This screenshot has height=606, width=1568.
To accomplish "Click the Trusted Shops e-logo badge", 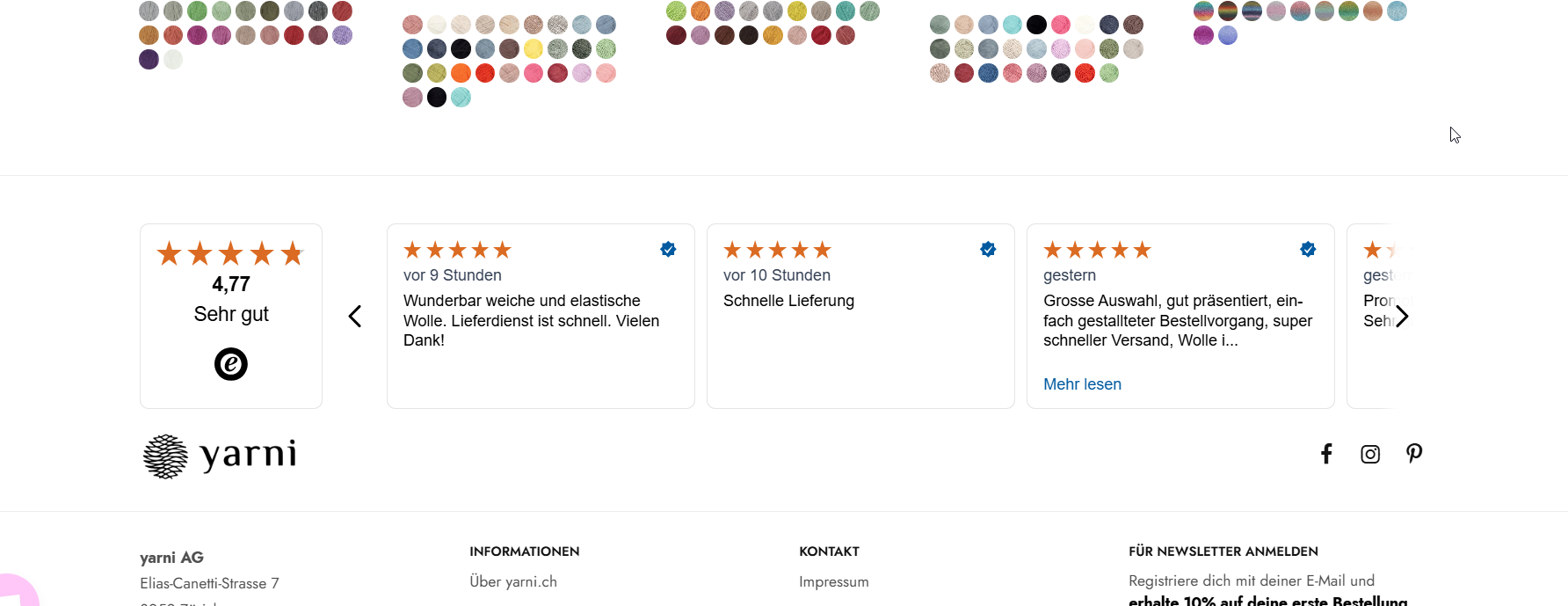I will click(231, 364).
